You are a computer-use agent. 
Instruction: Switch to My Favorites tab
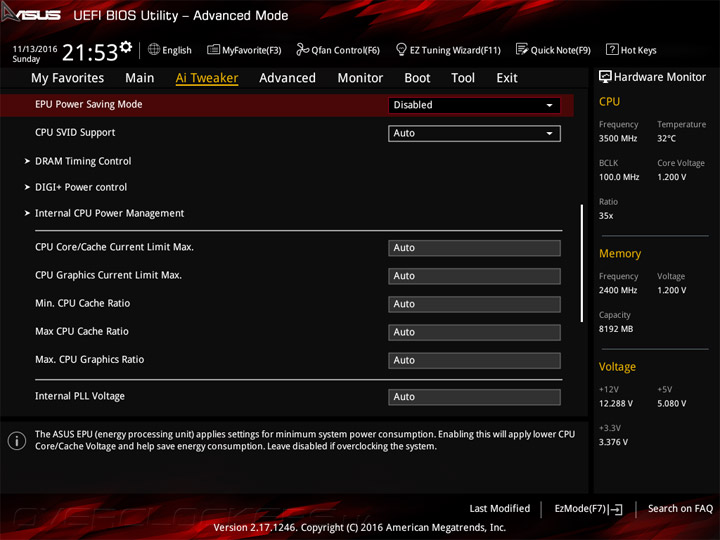(68, 78)
